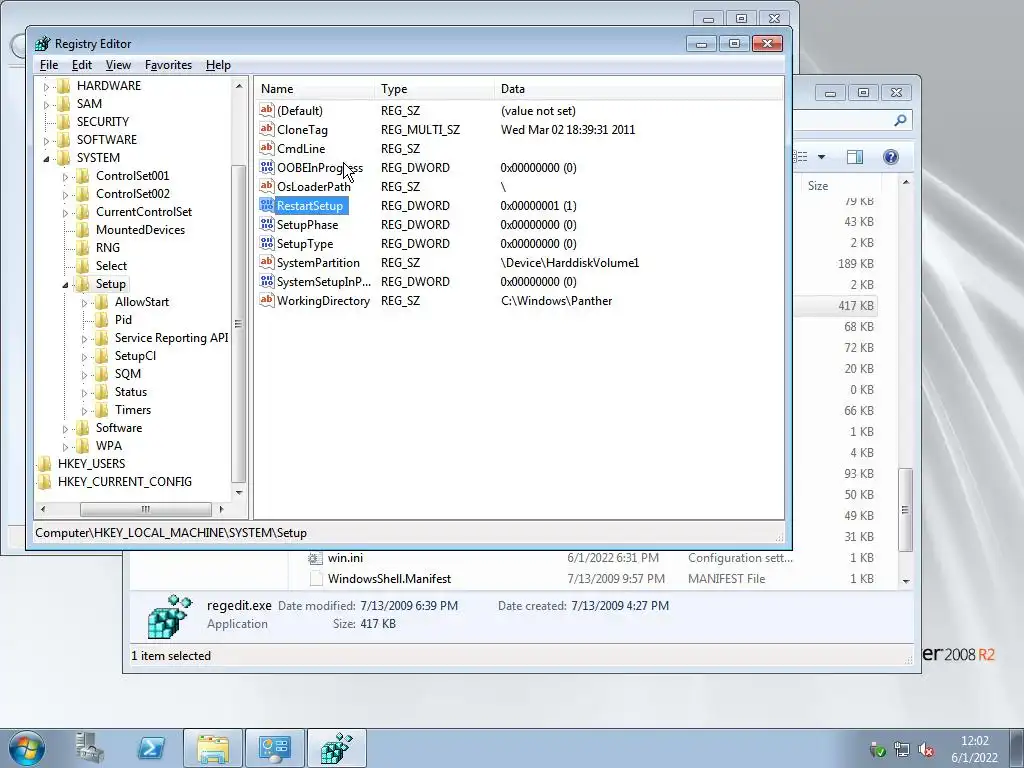Open the control panel taskbar icon

pos(275,748)
